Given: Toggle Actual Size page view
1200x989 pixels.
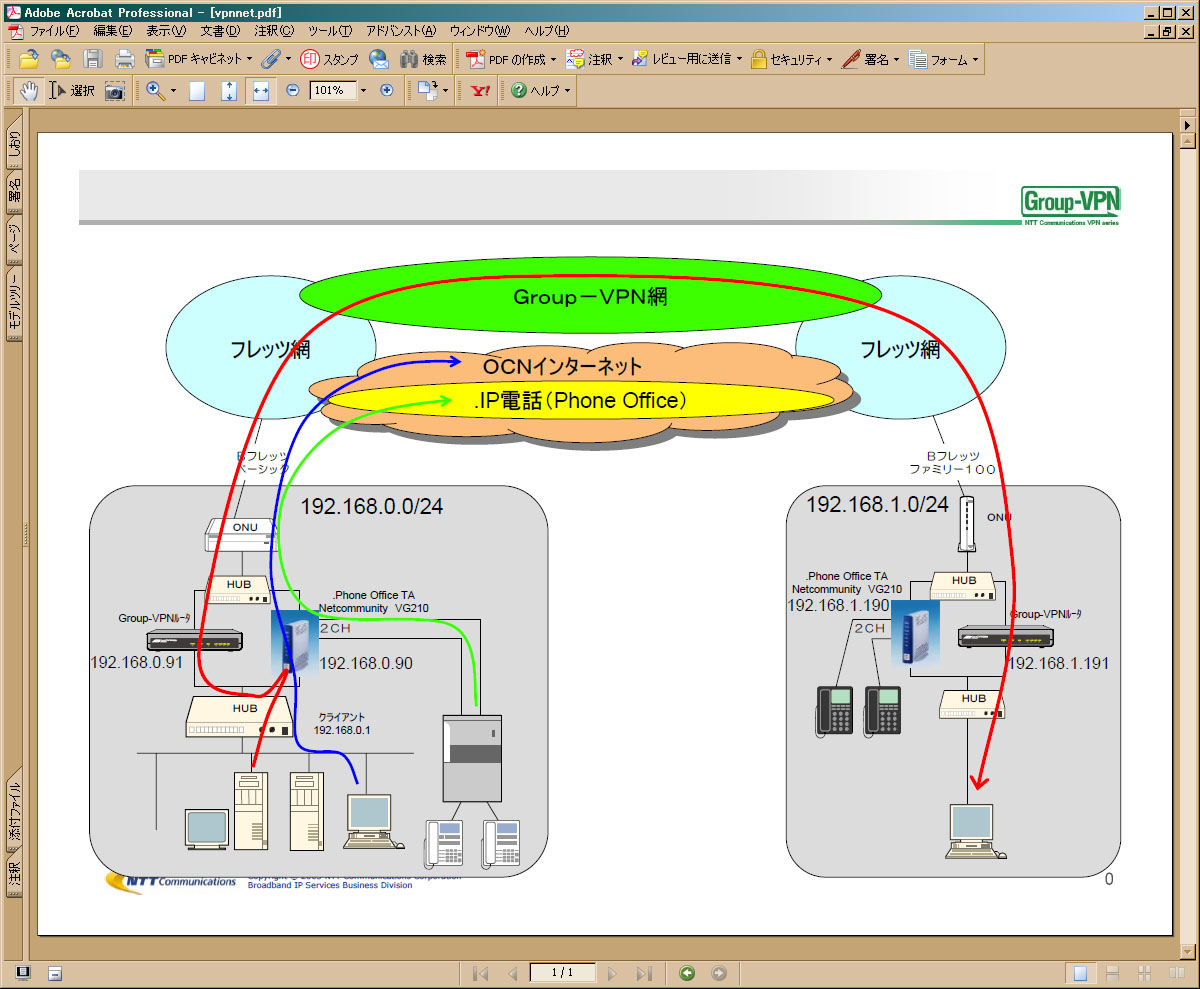Looking at the screenshot, I should [x=197, y=91].
